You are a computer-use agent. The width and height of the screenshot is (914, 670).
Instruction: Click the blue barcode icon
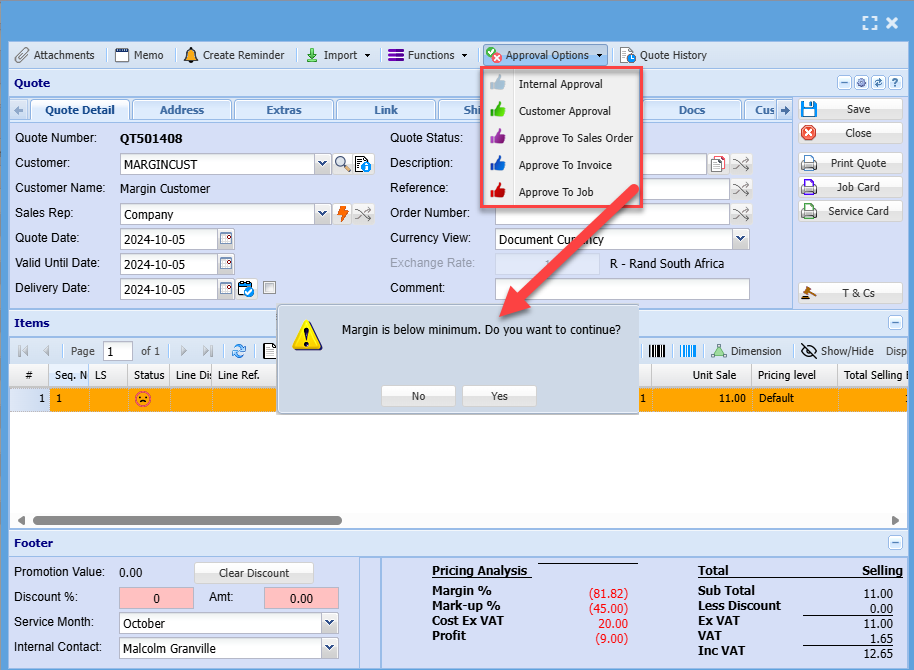pos(688,351)
